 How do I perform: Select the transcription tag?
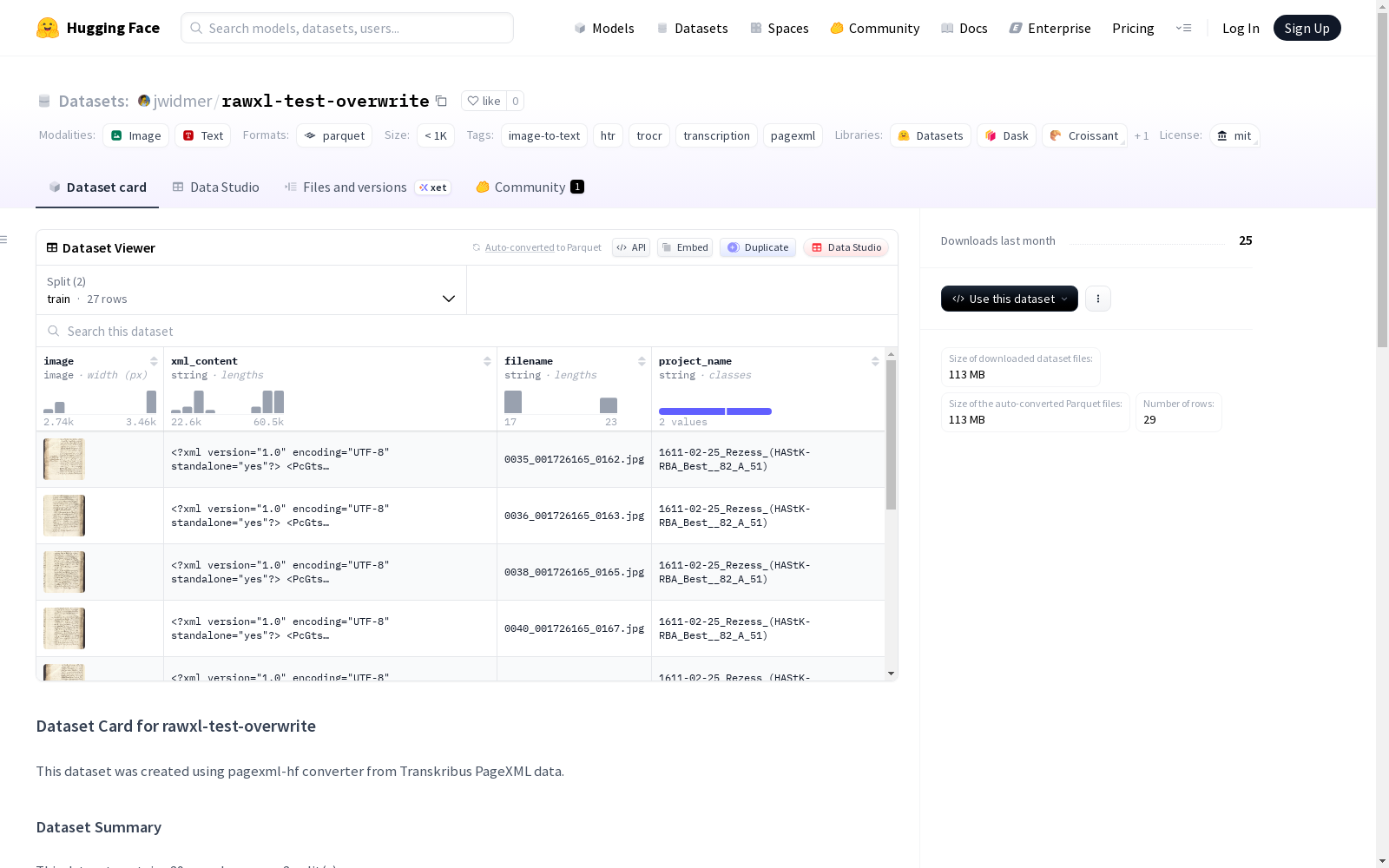[716, 135]
